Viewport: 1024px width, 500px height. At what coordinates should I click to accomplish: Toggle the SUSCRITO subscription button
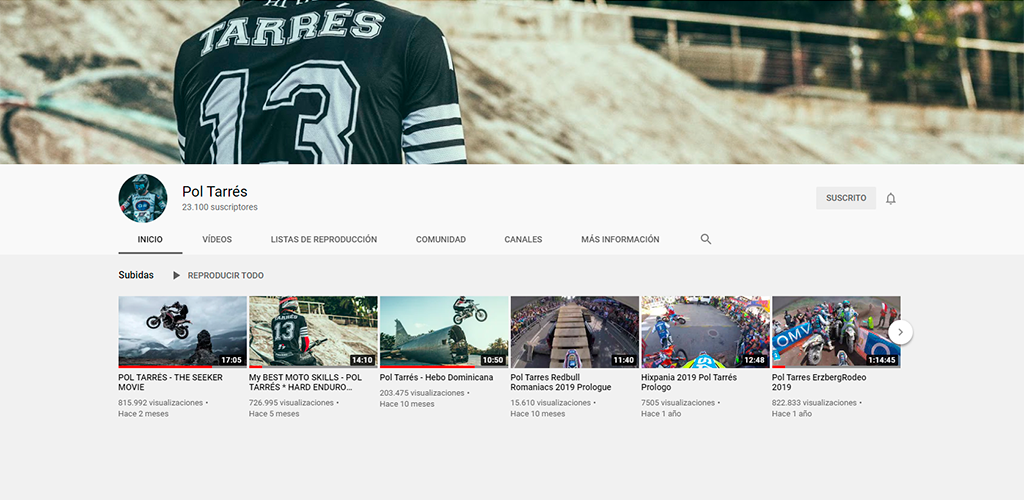(846, 198)
